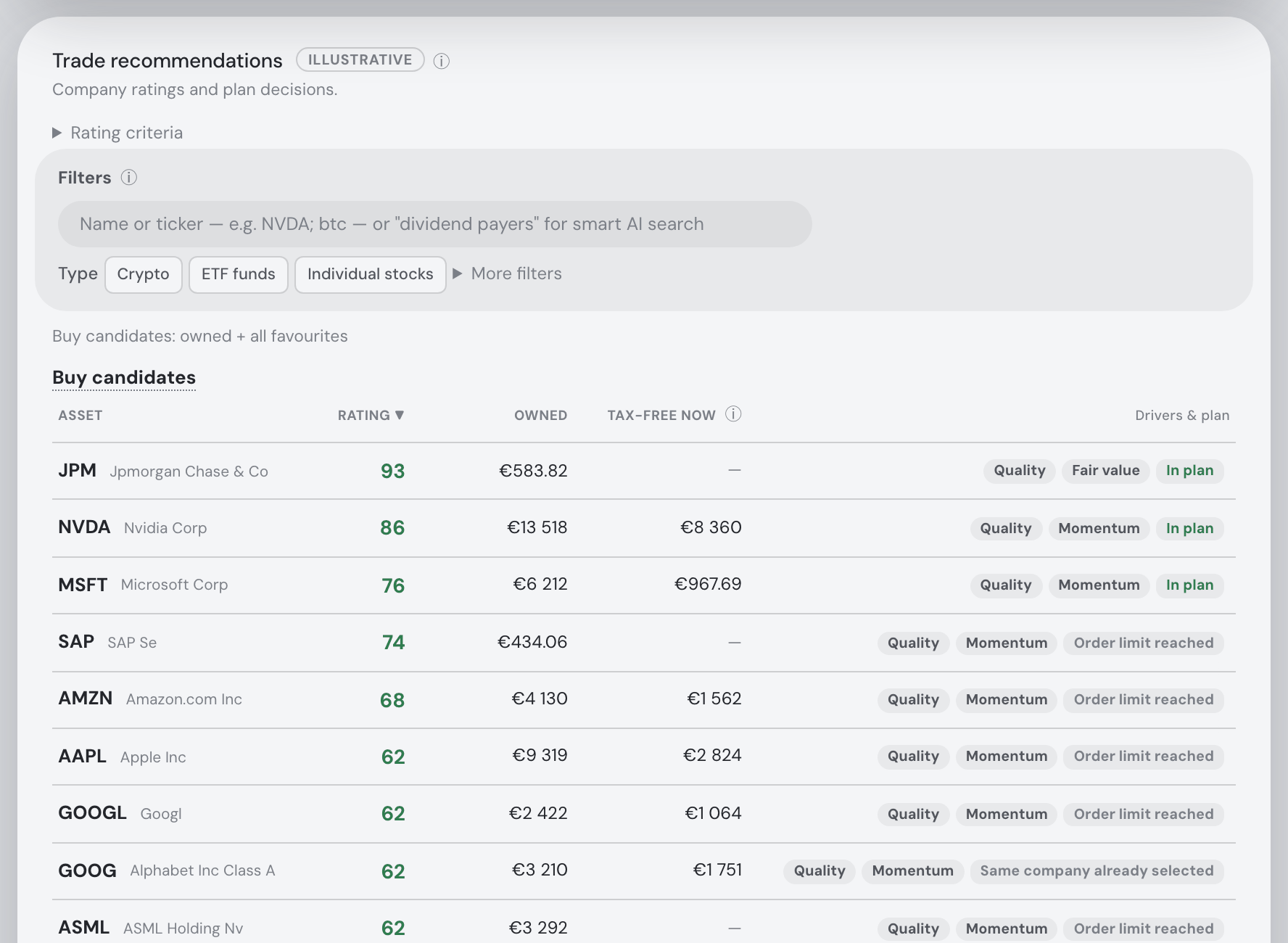
Task: Click MSFT's Quality driver tag
Action: point(1006,585)
